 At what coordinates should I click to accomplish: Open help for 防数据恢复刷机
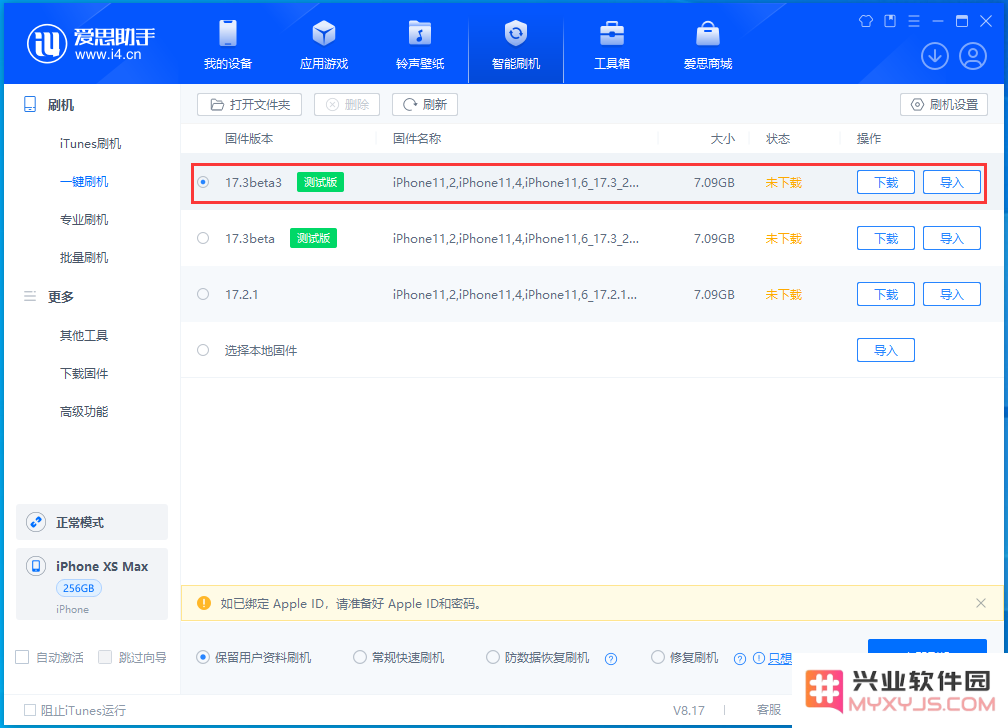[611, 659]
